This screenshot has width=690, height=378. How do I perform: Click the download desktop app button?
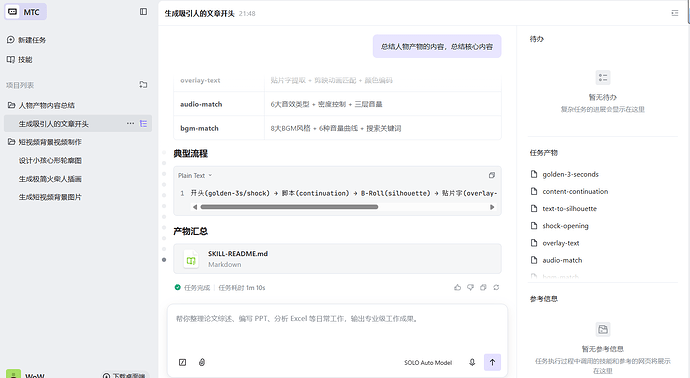125,375
